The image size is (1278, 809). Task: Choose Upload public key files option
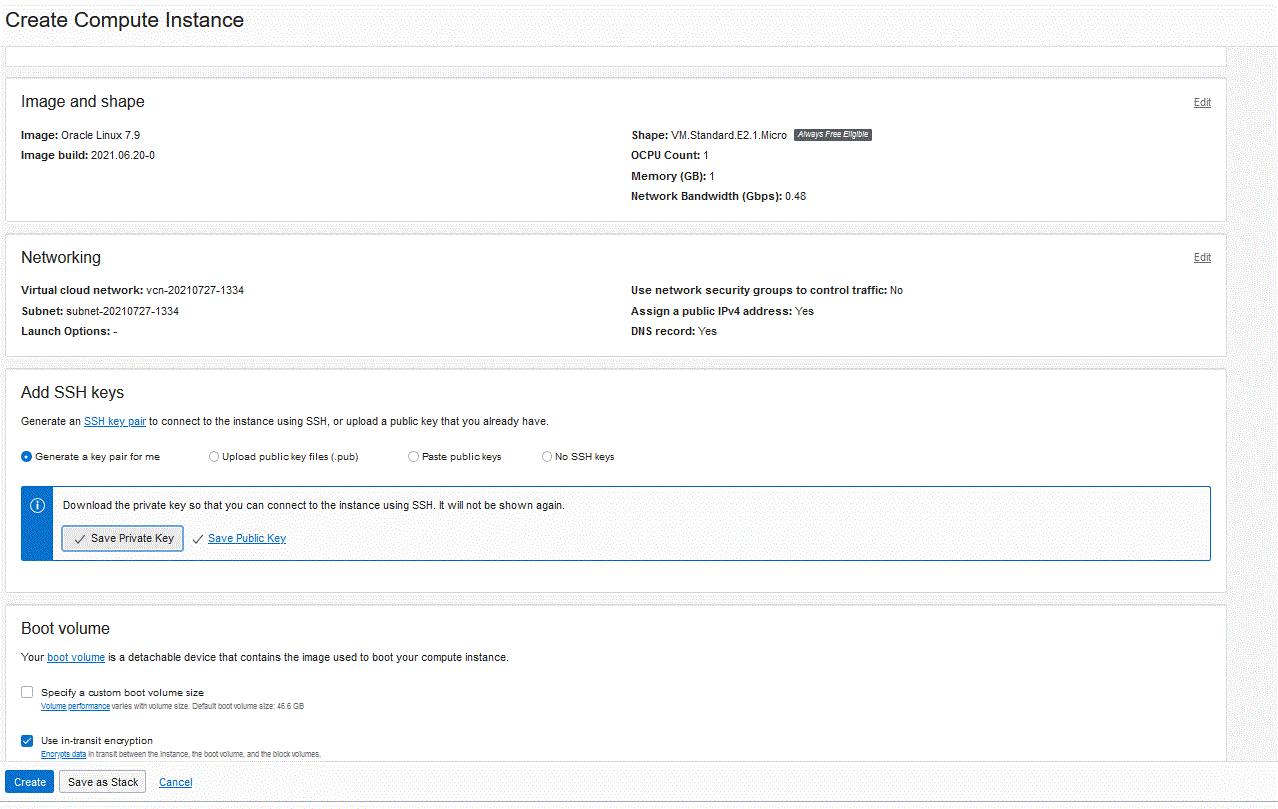[x=214, y=457]
